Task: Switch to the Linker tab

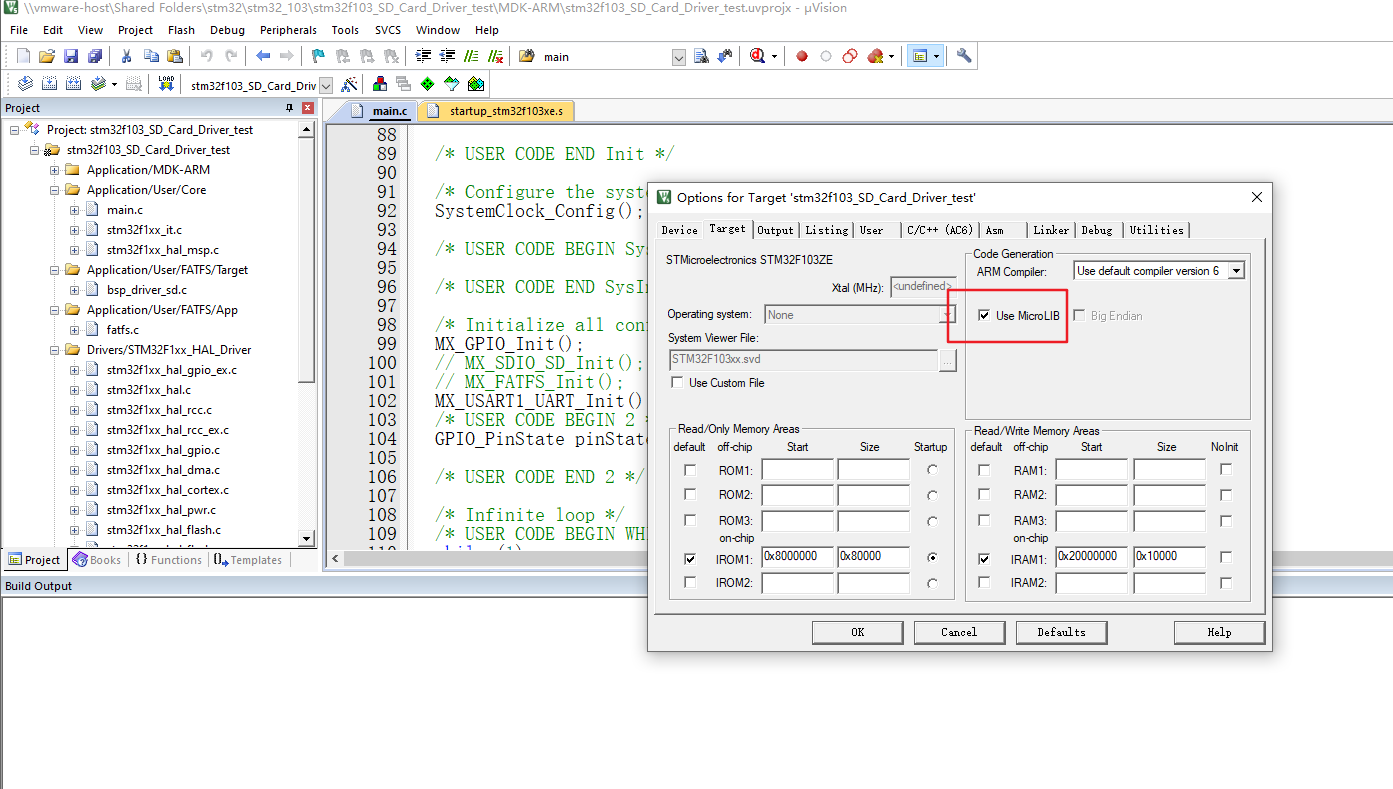Action: 1051,230
